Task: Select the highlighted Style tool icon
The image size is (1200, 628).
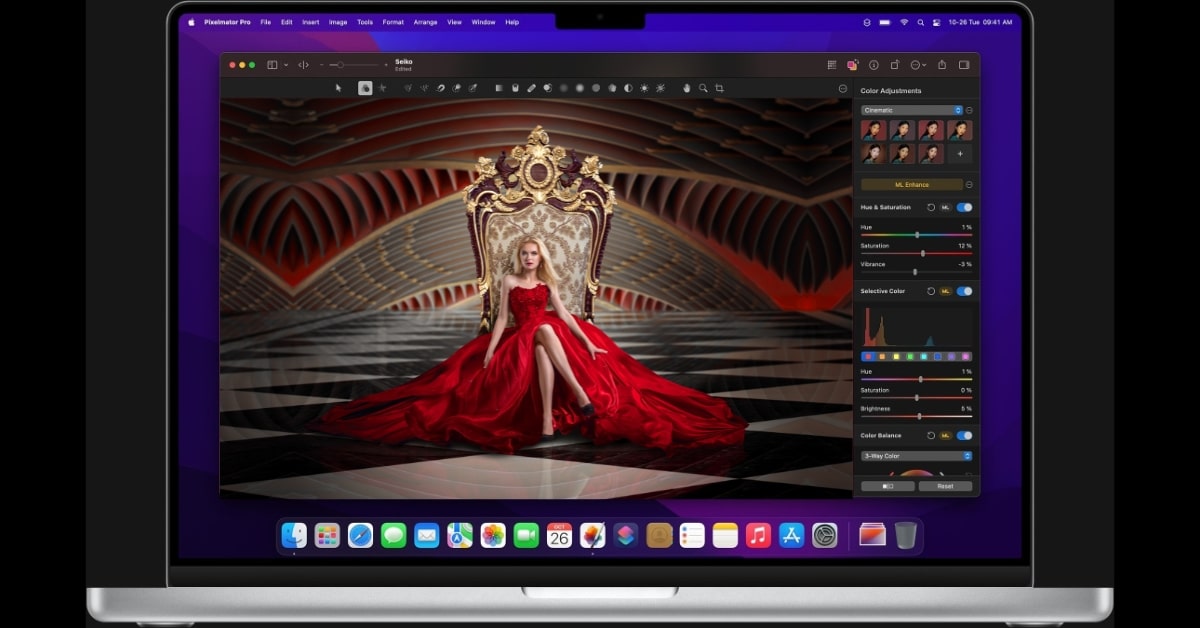Action: [365, 88]
